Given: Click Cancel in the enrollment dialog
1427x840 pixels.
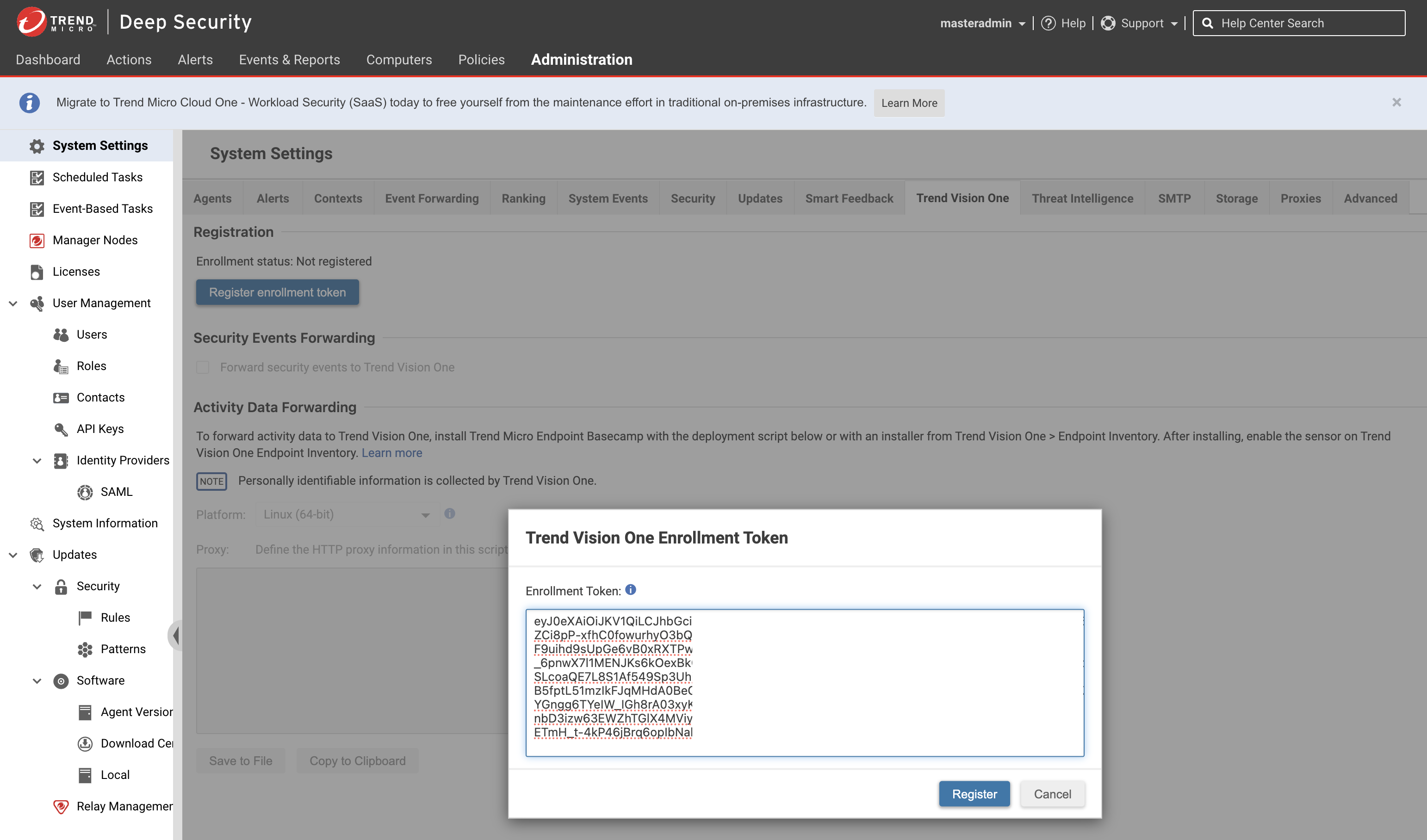Looking at the screenshot, I should click(x=1052, y=794).
